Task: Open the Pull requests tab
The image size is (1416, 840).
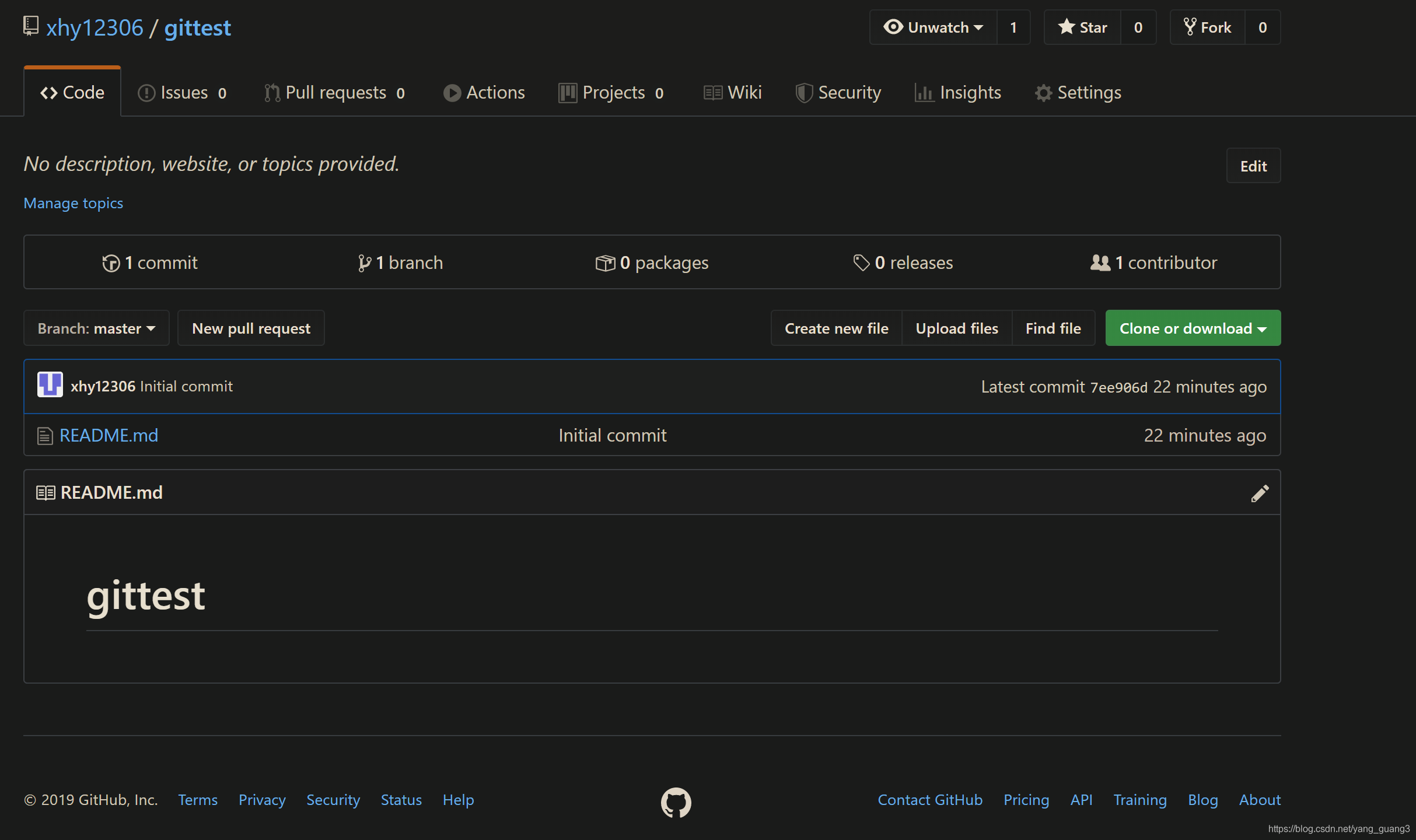Action: click(x=335, y=92)
